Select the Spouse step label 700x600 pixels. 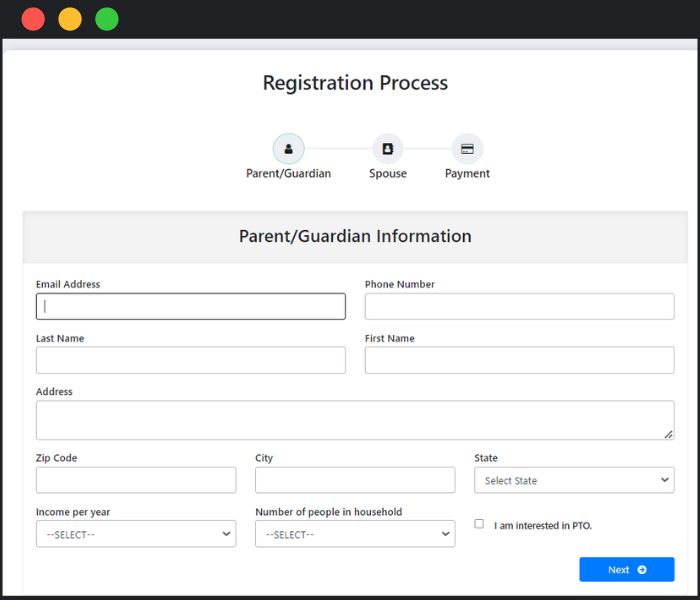388,174
